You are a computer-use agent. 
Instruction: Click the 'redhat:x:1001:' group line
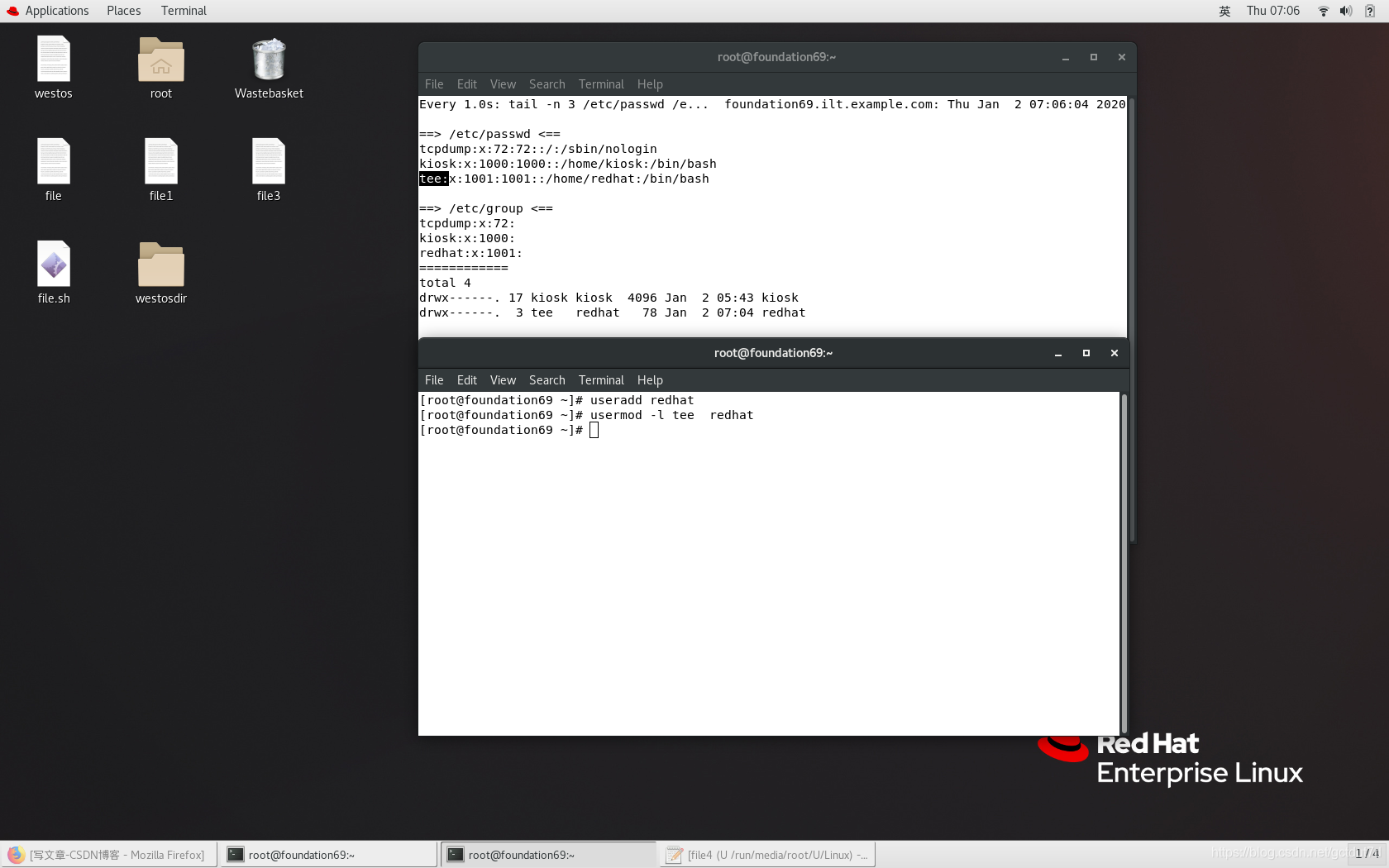(471, 253)
